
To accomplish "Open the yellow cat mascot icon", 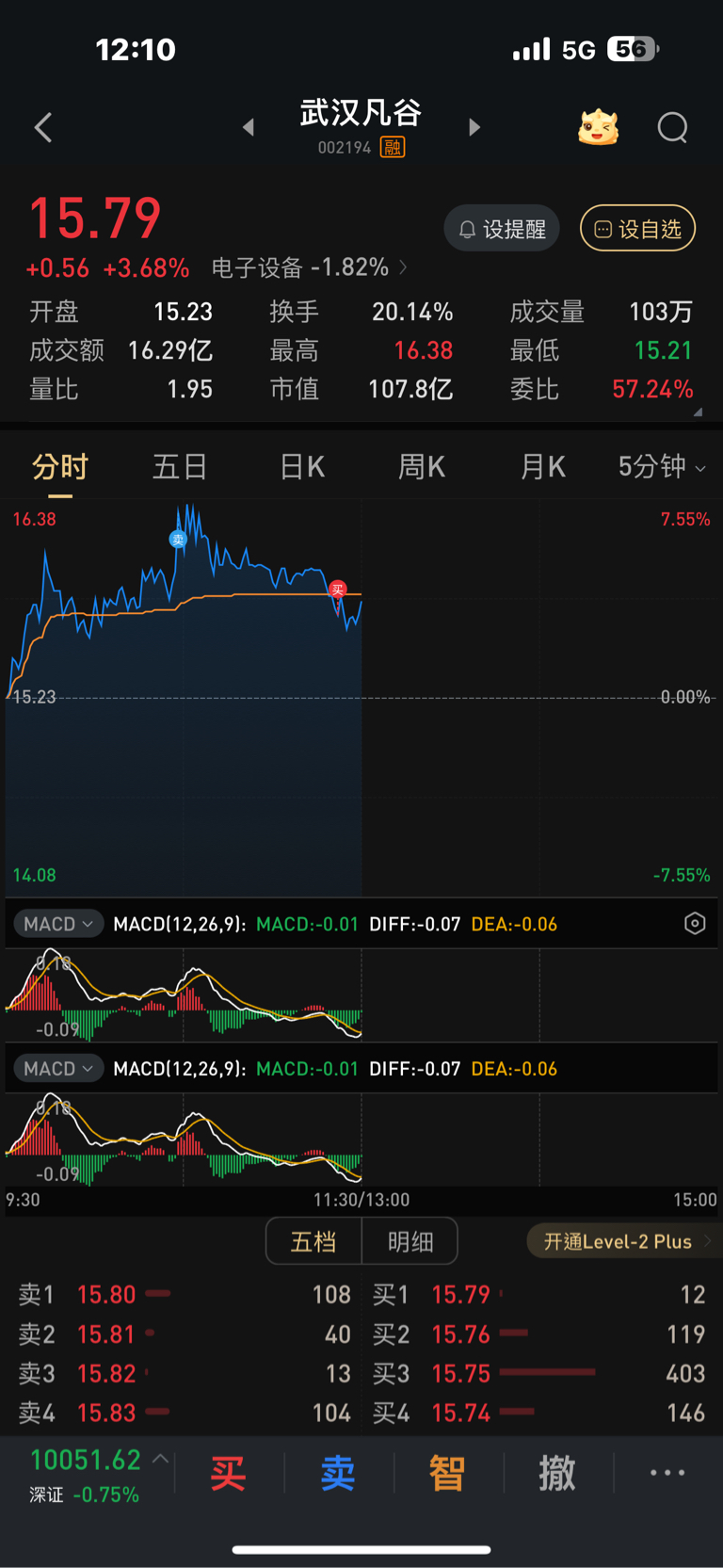I will coord(598,127).
